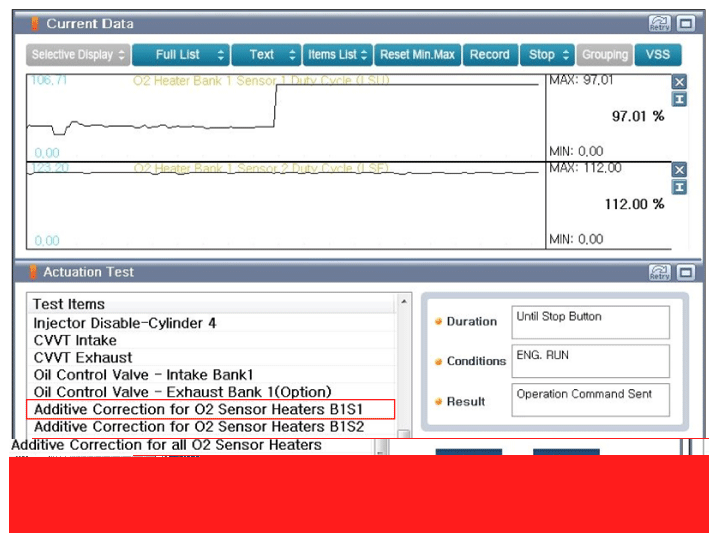Select CVVT Exhaust test item
The width and height of the screenshot is (718, 542).
coord(83,357)
